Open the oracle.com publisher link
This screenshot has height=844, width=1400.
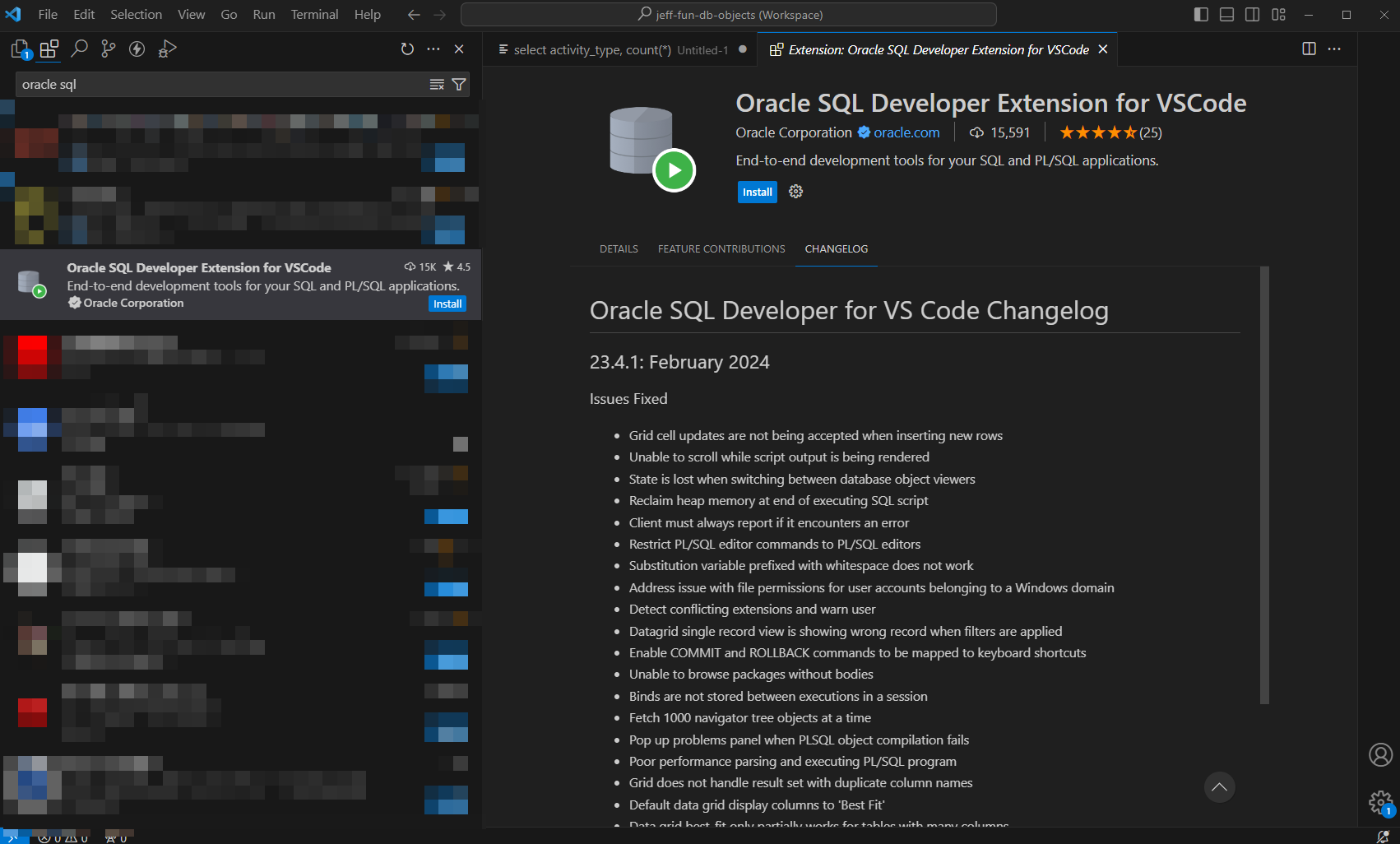click(906, 132)
